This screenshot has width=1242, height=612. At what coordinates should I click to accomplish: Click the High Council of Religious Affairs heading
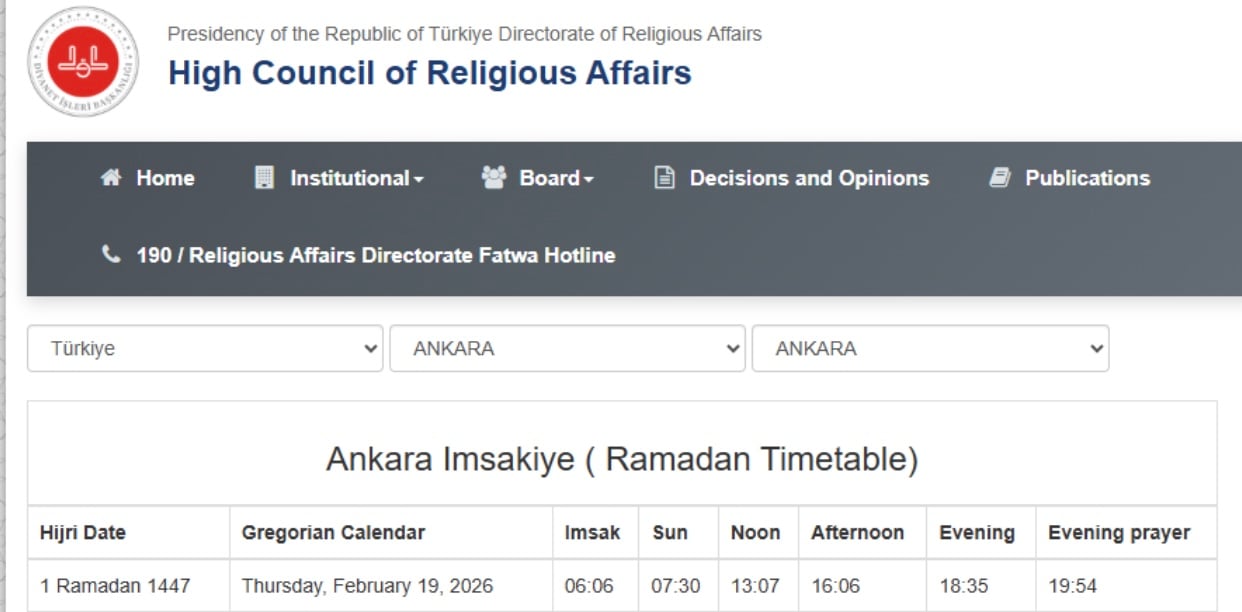(430, 72)
